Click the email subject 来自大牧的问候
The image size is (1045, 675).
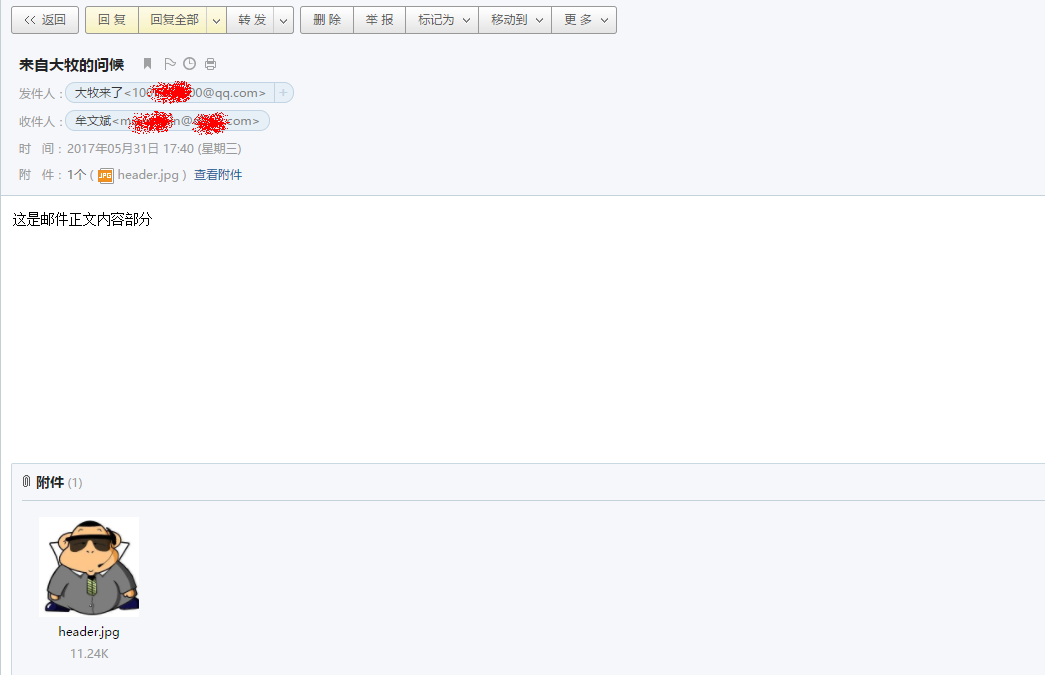pyautogui.click(x=71, y=65)
